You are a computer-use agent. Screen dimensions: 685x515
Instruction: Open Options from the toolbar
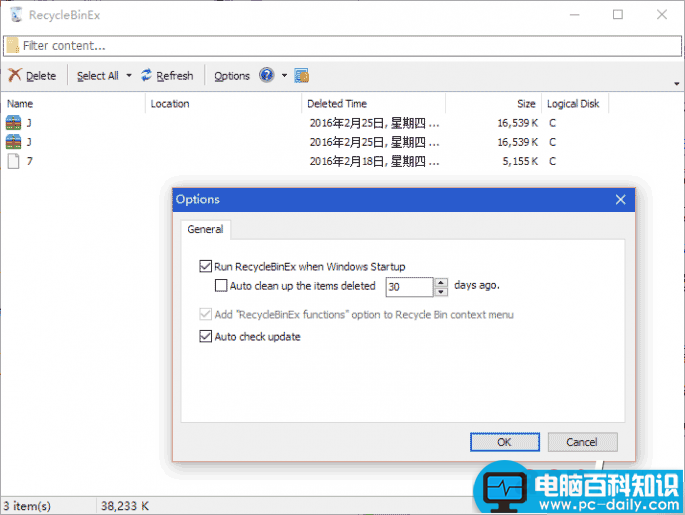pyautogui.click(x=232, y=76)
